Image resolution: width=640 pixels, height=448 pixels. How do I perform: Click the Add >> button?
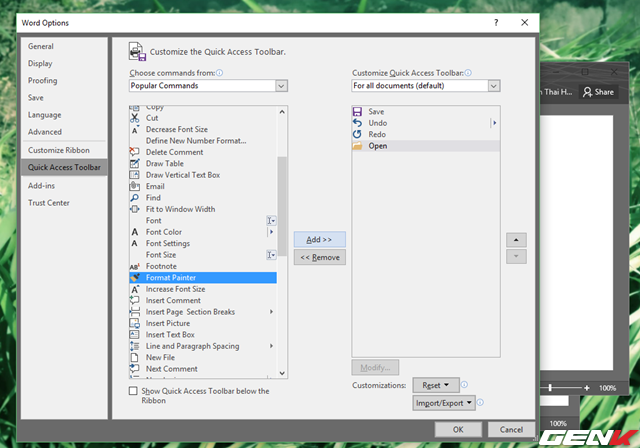(320, 240)
